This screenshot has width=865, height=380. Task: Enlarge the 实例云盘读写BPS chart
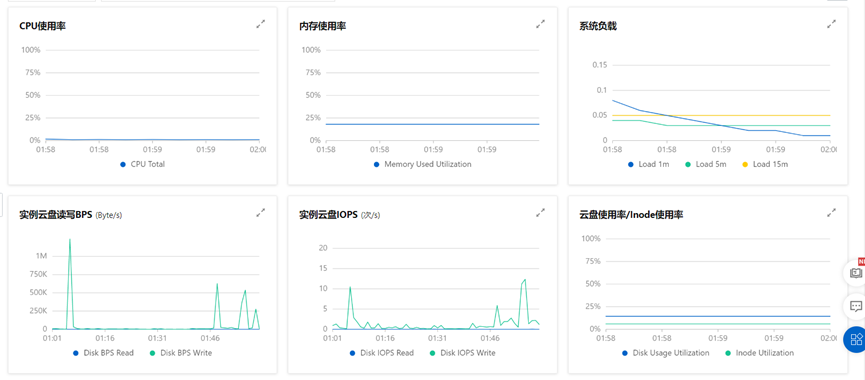260,212
